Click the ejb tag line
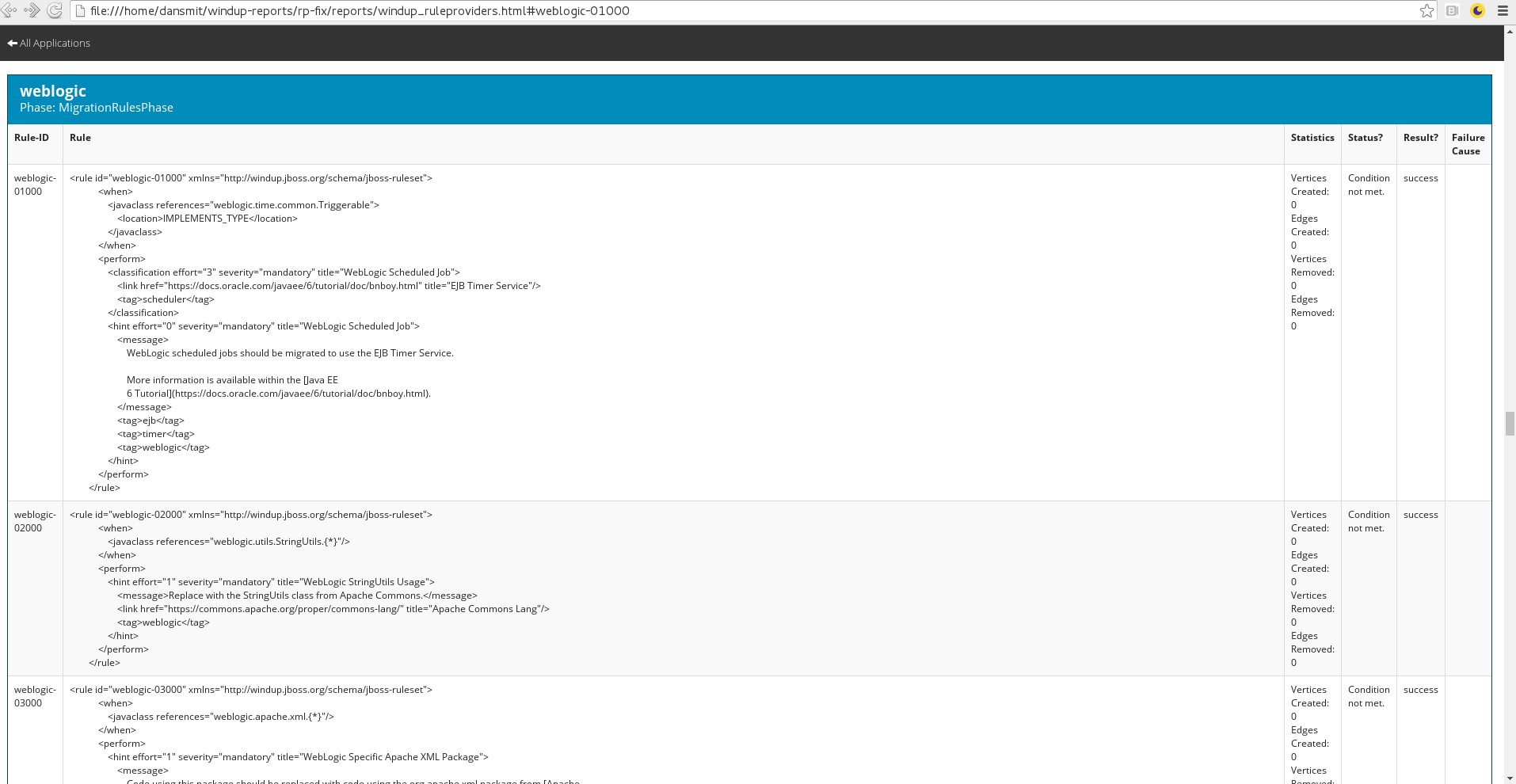 [x=150, y=421]
